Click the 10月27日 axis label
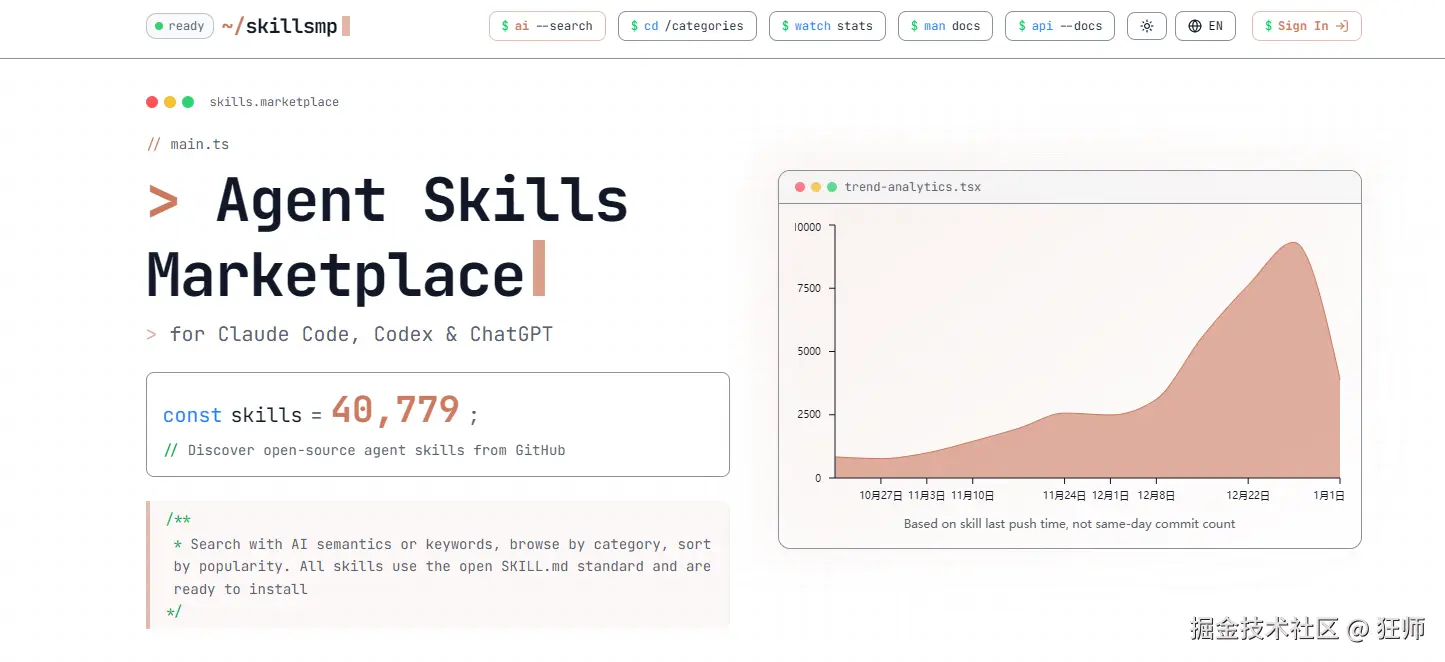Viewport: 1445px width, 662px height. coord(881,495)
